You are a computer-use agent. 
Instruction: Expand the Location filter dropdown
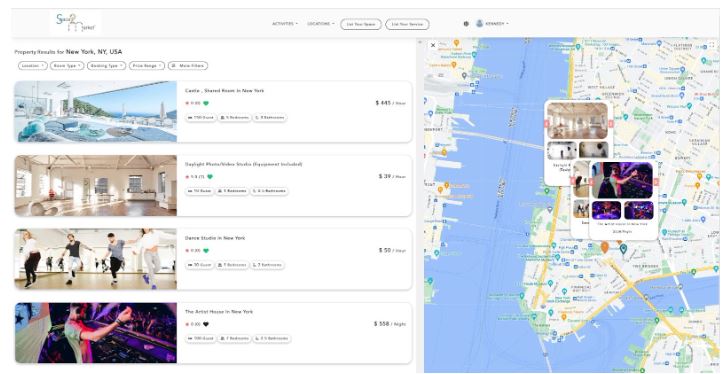tap(33, 66)
